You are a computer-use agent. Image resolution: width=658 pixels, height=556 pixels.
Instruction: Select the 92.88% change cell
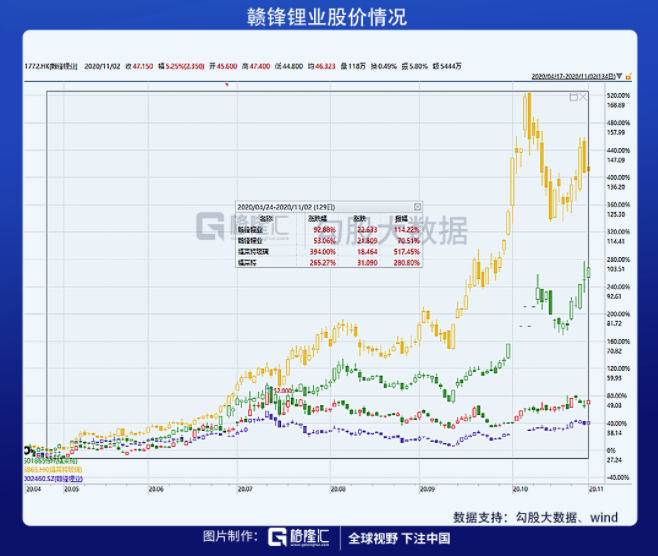pyautogui.click(x=324, y=230)
